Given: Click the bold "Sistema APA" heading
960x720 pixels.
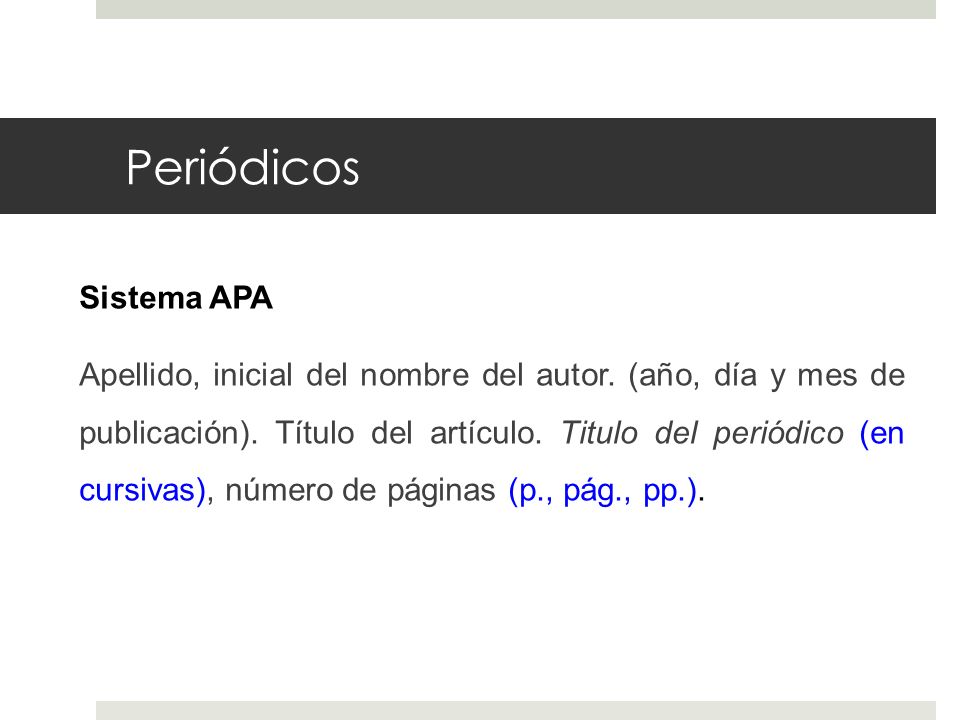Looking at the screenshot, I should pos(176,298).
